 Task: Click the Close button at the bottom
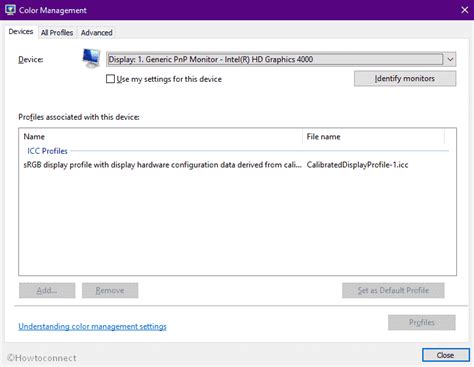(x=446, y=355)
